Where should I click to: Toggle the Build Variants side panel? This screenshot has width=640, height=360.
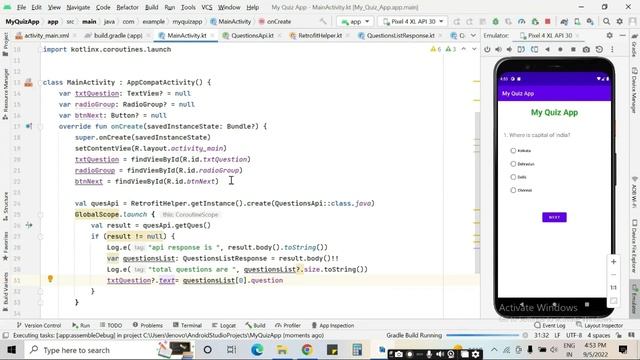tap(5, 292)
